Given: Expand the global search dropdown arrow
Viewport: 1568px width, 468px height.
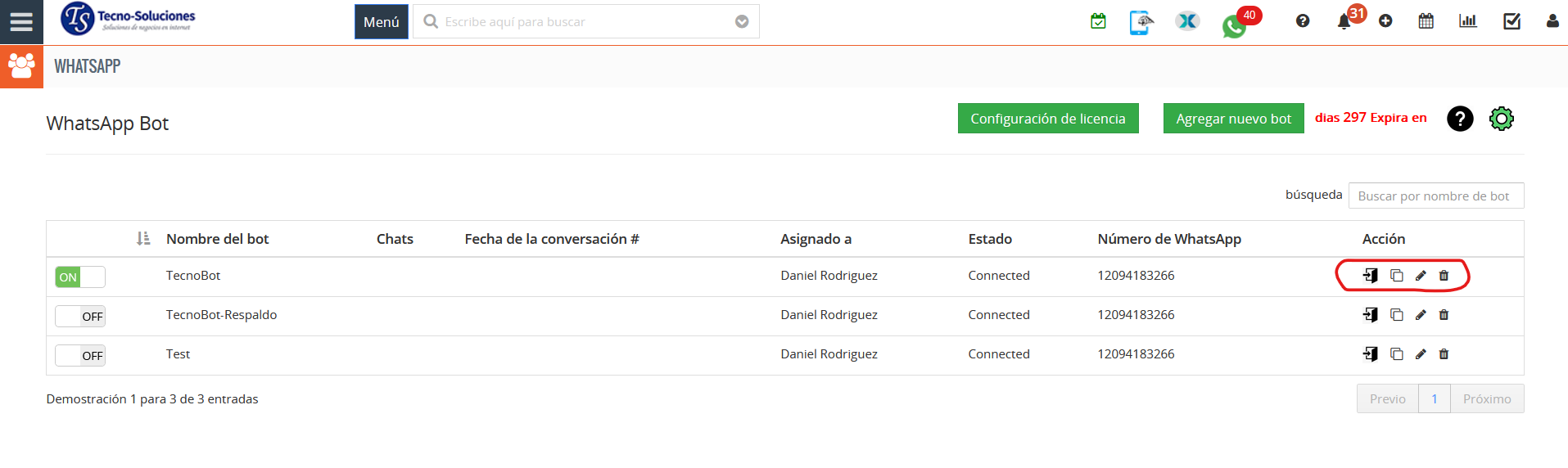Looking at the screenshot, I should [x=742, y=22].
